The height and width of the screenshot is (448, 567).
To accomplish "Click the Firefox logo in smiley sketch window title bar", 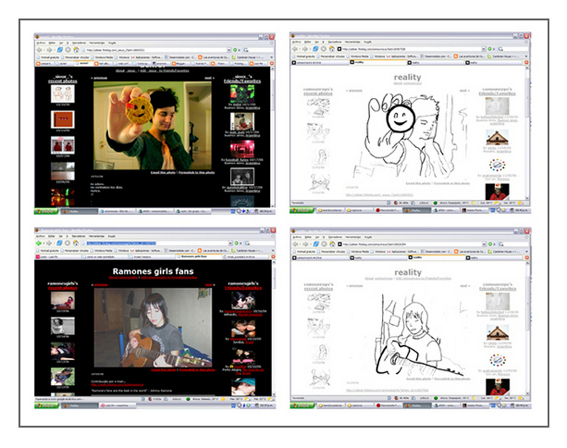I will pyautogui.click(x=293, y=35).
